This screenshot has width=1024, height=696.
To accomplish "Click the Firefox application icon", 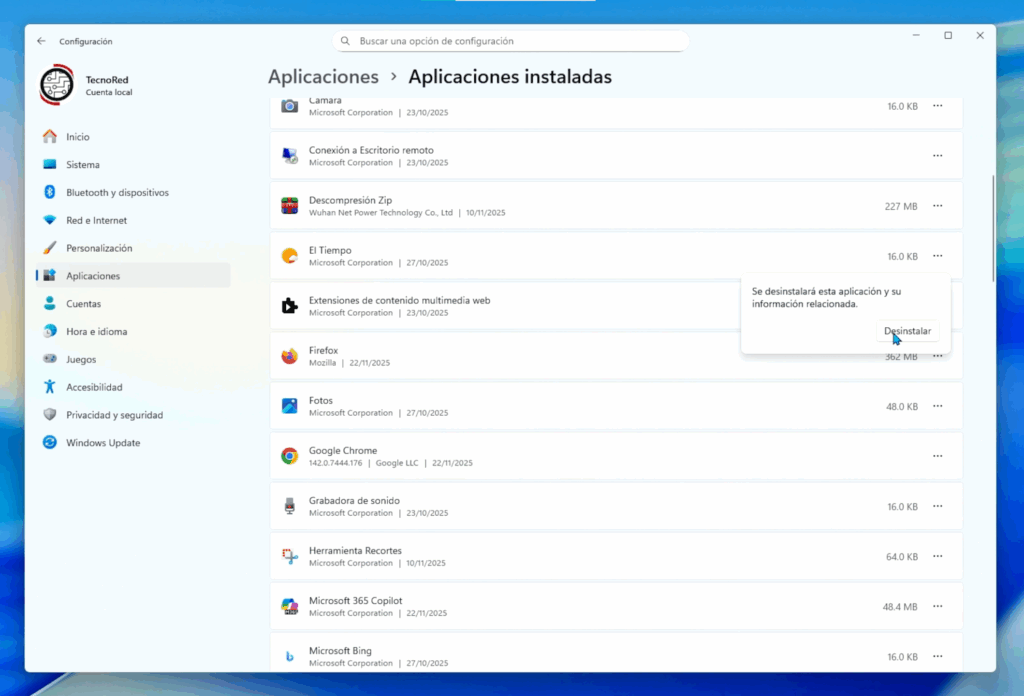I will pyautogui.click(x=291, y=355).
